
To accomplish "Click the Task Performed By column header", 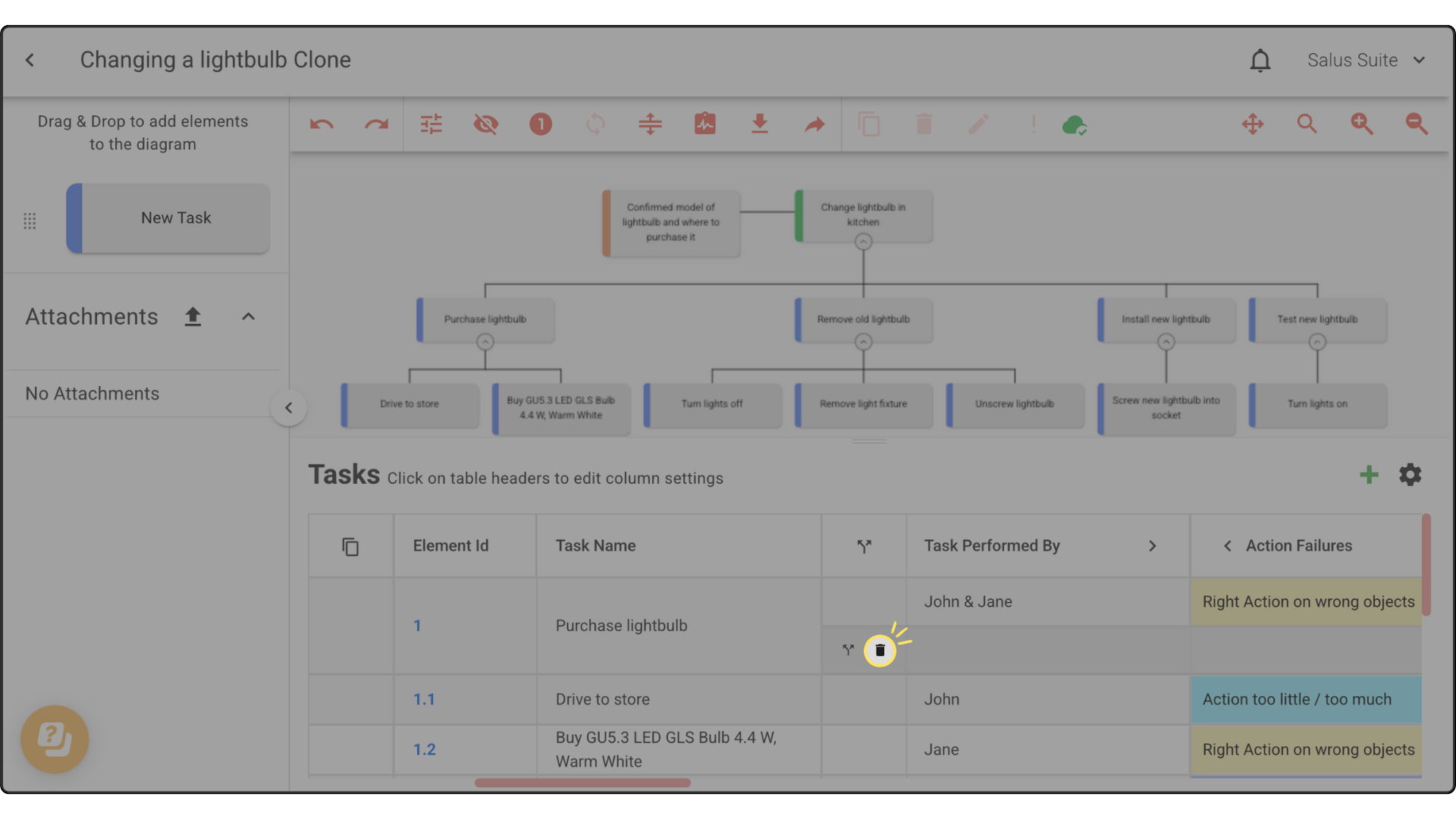I will [992, 546].
